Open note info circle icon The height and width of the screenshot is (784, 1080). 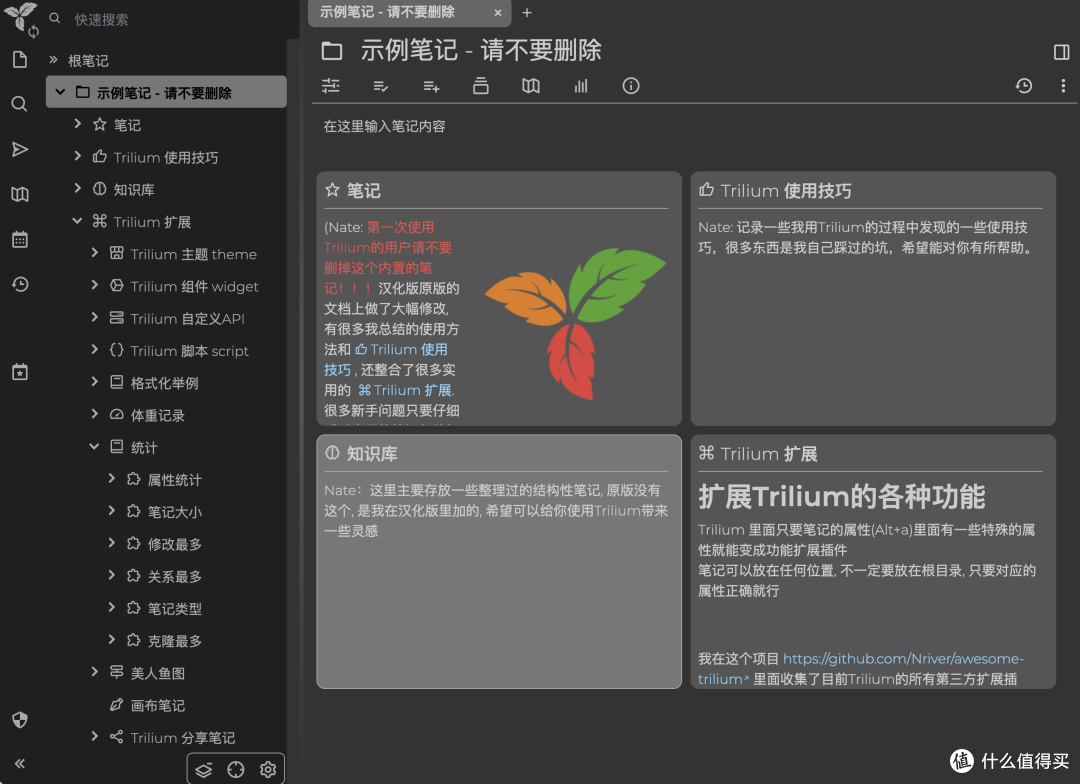[631, 85]
